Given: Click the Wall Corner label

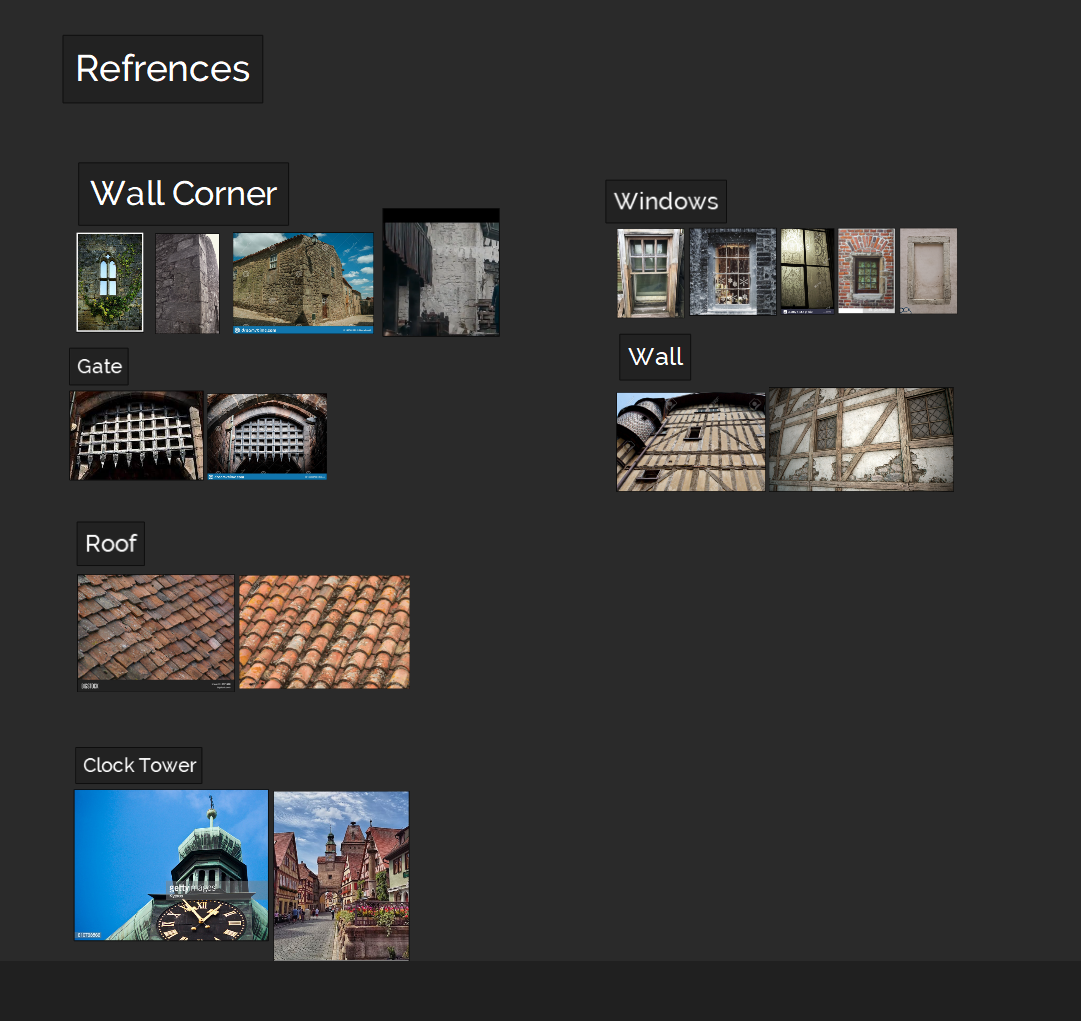Looking at the screenshot, I should [x=183, y=194].
